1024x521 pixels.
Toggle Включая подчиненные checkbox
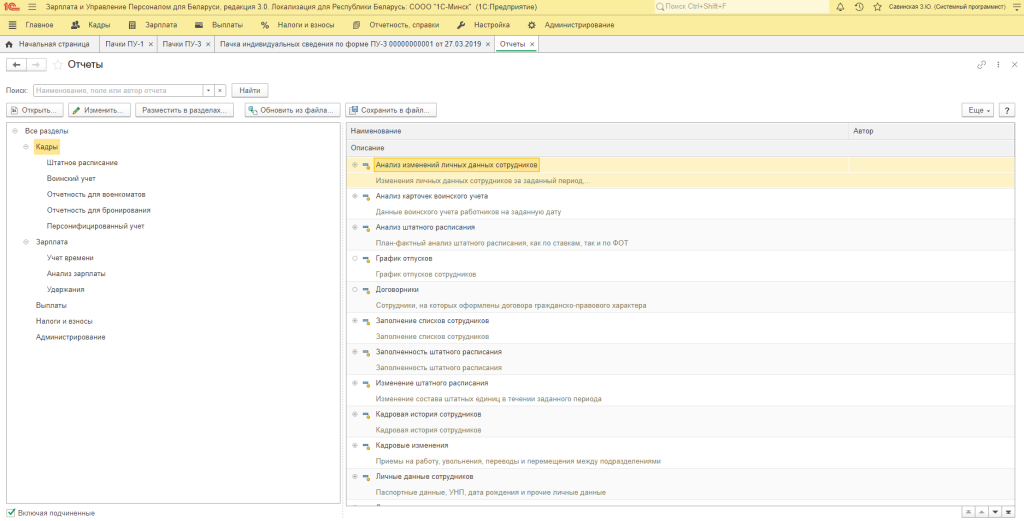click(x=12, y=513)
